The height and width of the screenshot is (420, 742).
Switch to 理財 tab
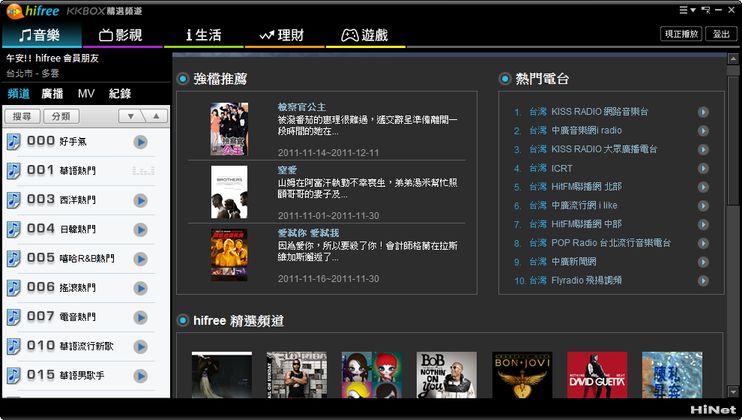pos(283,35)
